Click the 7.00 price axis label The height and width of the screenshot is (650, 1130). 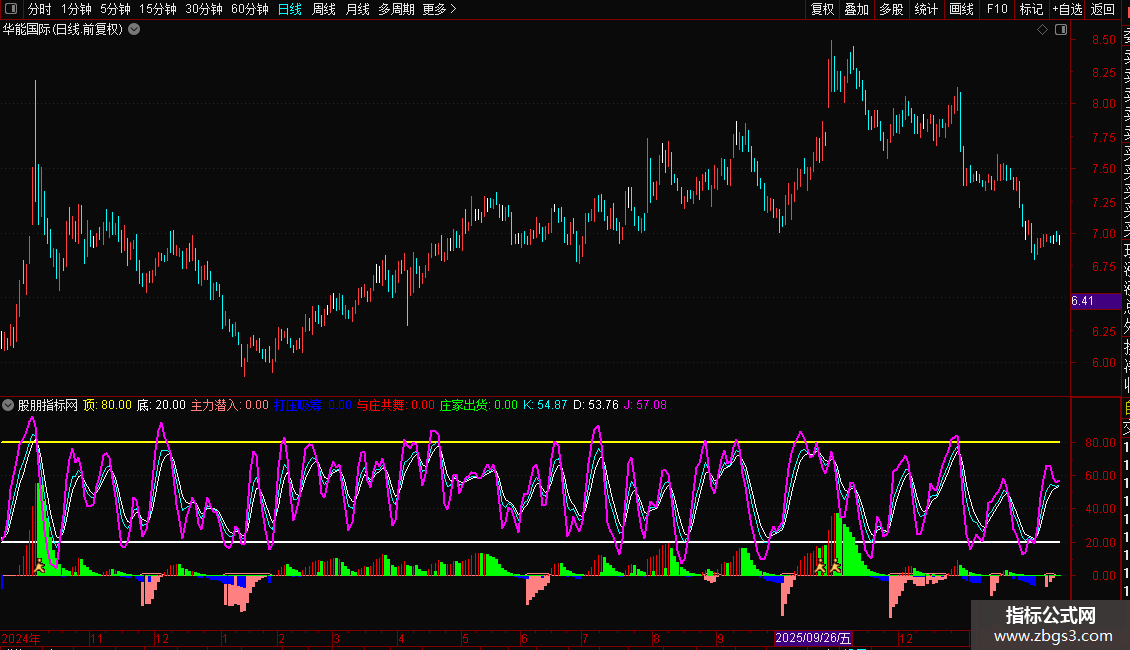point(1104,233)
